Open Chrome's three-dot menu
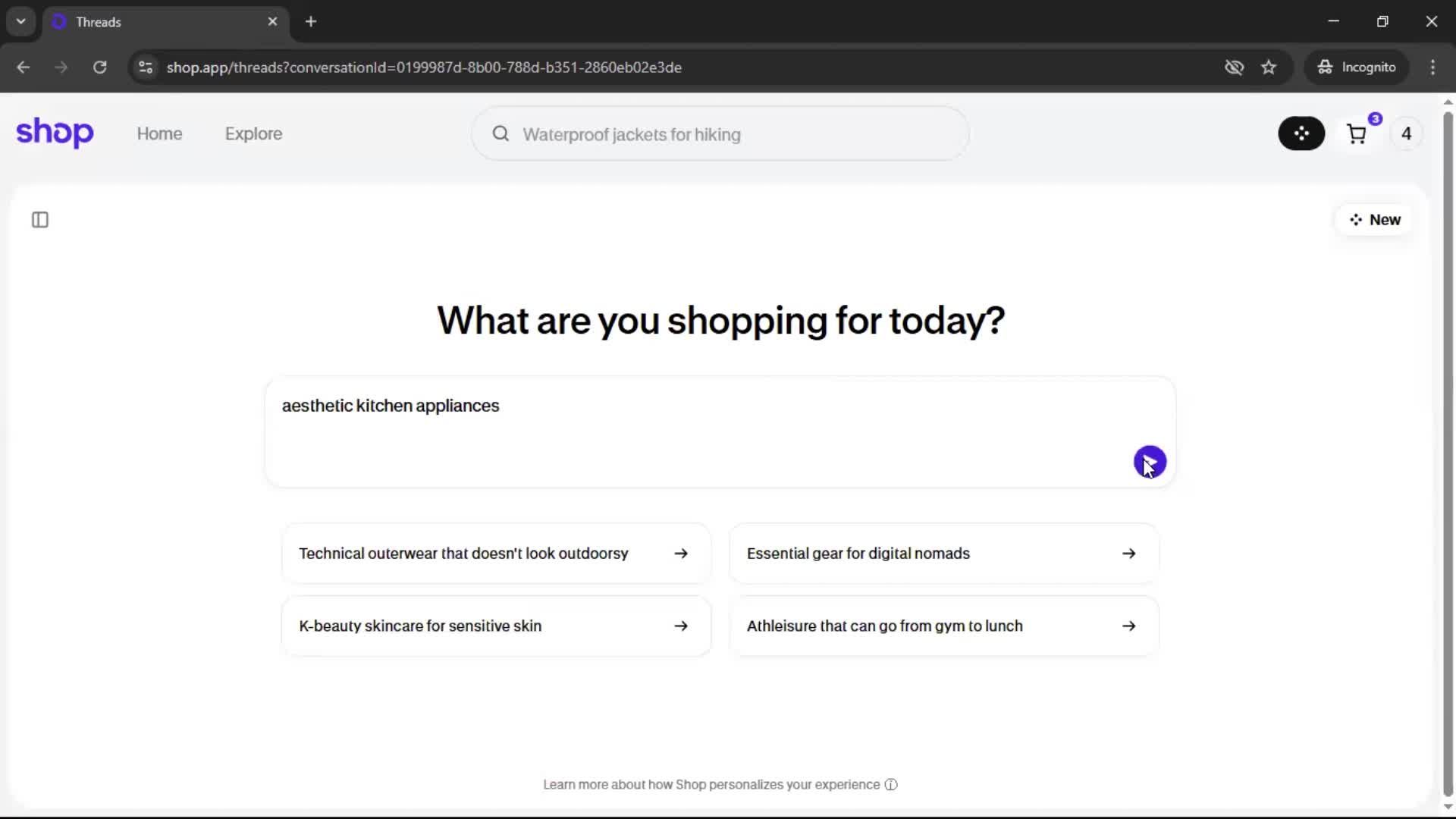The image size is (1456, 819). tap(1432, 67)
